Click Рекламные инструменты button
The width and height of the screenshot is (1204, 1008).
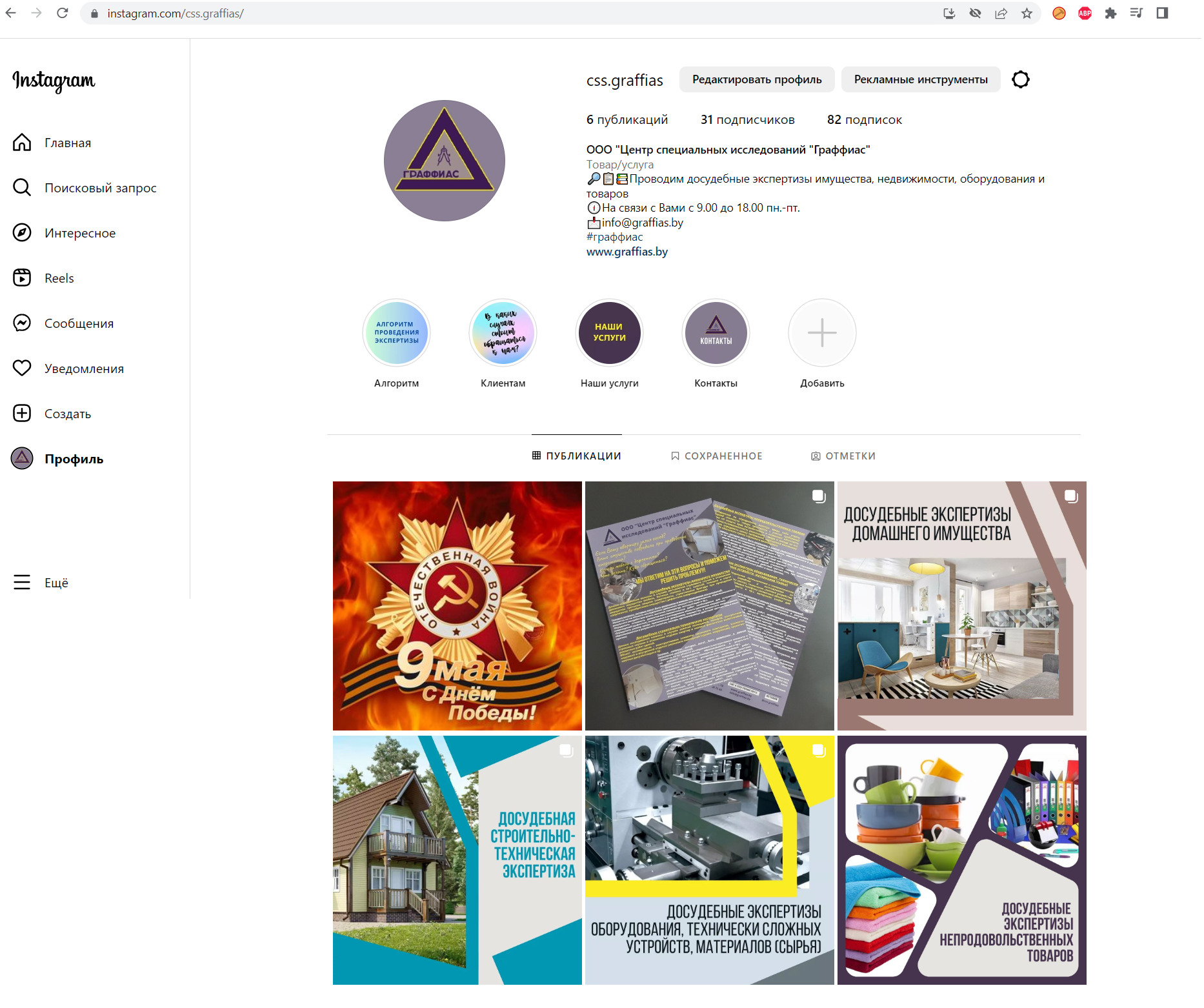click(921, 79)
